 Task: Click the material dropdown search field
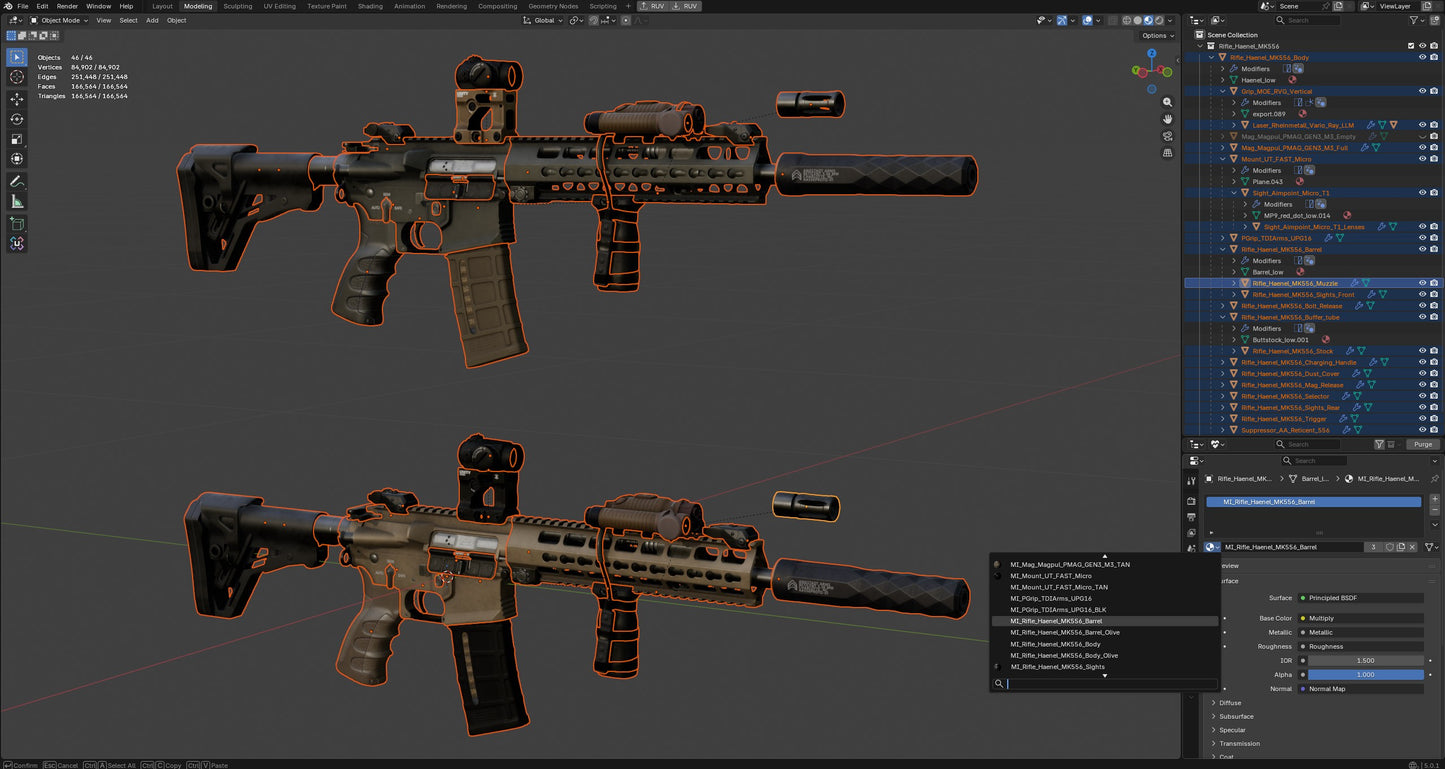(1105, 684)
